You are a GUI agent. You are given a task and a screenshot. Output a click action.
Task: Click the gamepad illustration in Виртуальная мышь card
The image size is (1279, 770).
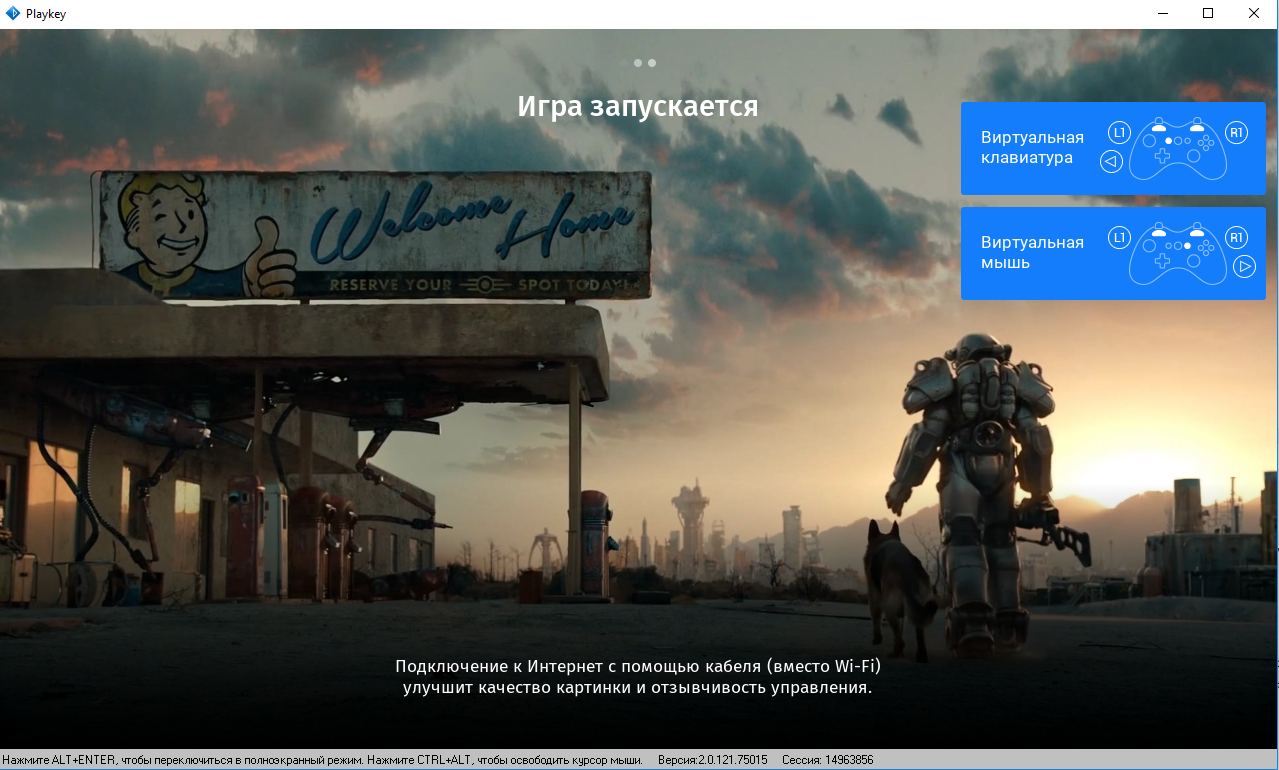click(x=1178, y=254)
